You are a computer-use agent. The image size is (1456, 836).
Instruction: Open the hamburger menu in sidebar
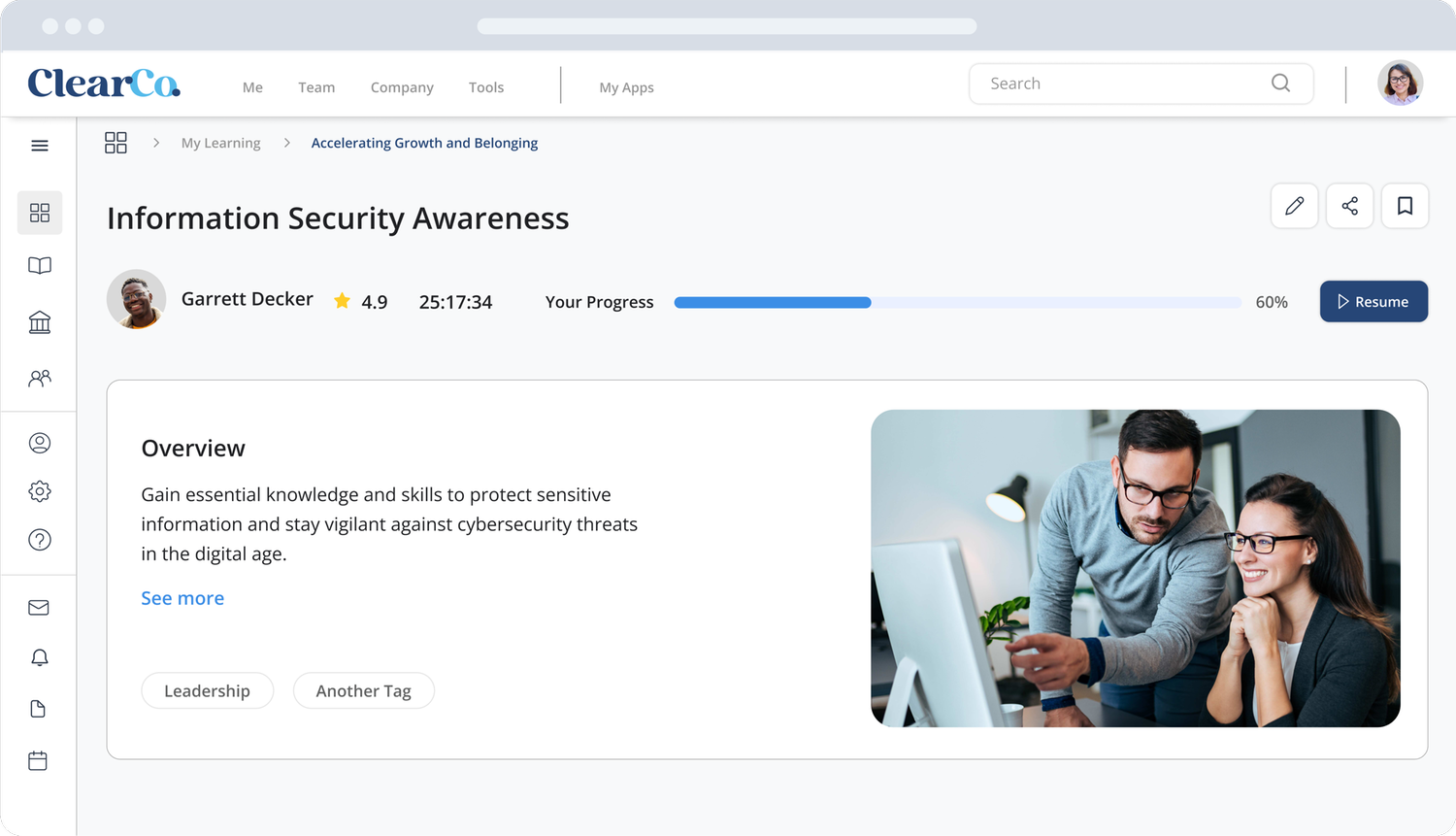tap(40, 146)
